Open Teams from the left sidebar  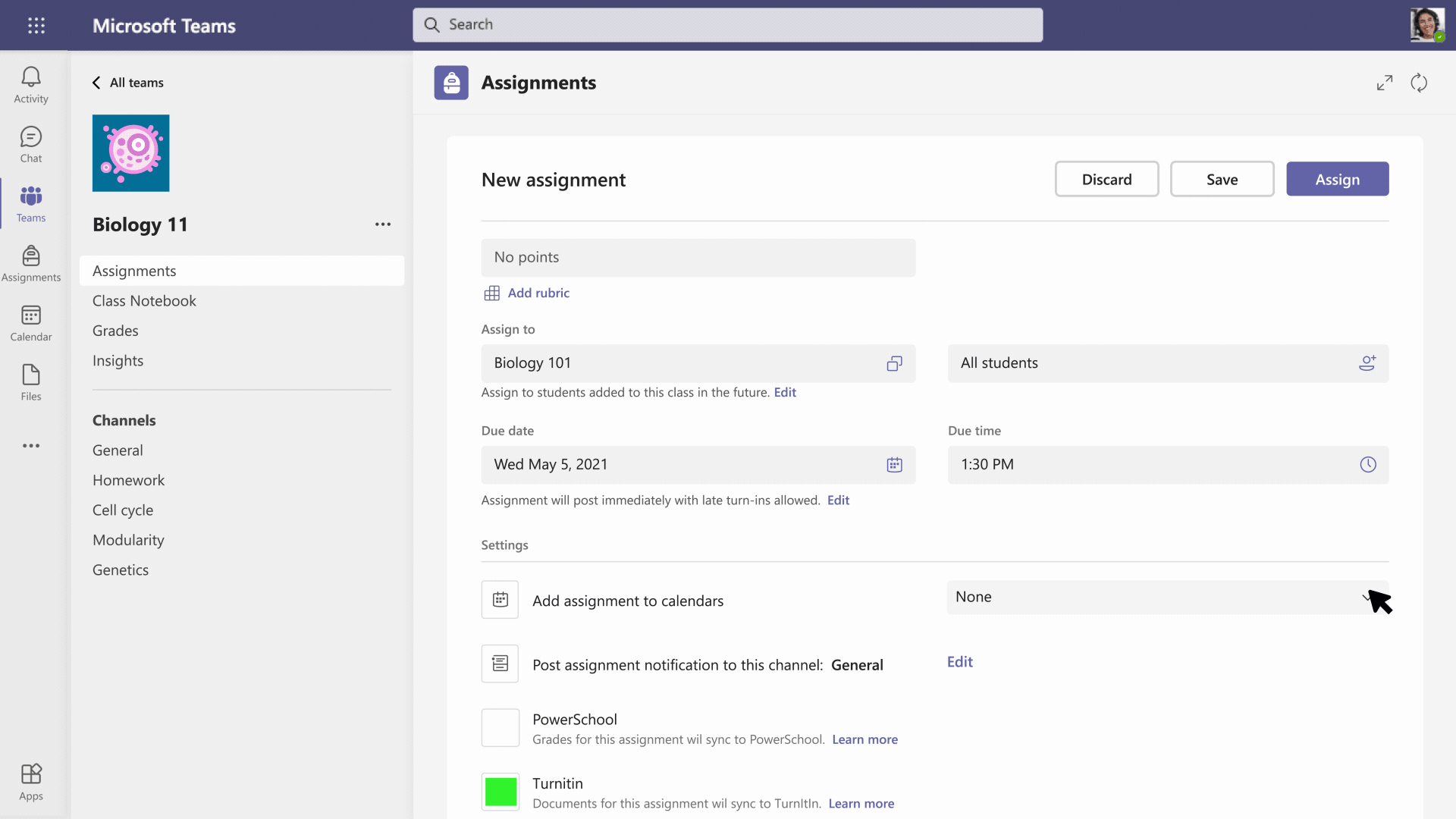tap(30, 203)
